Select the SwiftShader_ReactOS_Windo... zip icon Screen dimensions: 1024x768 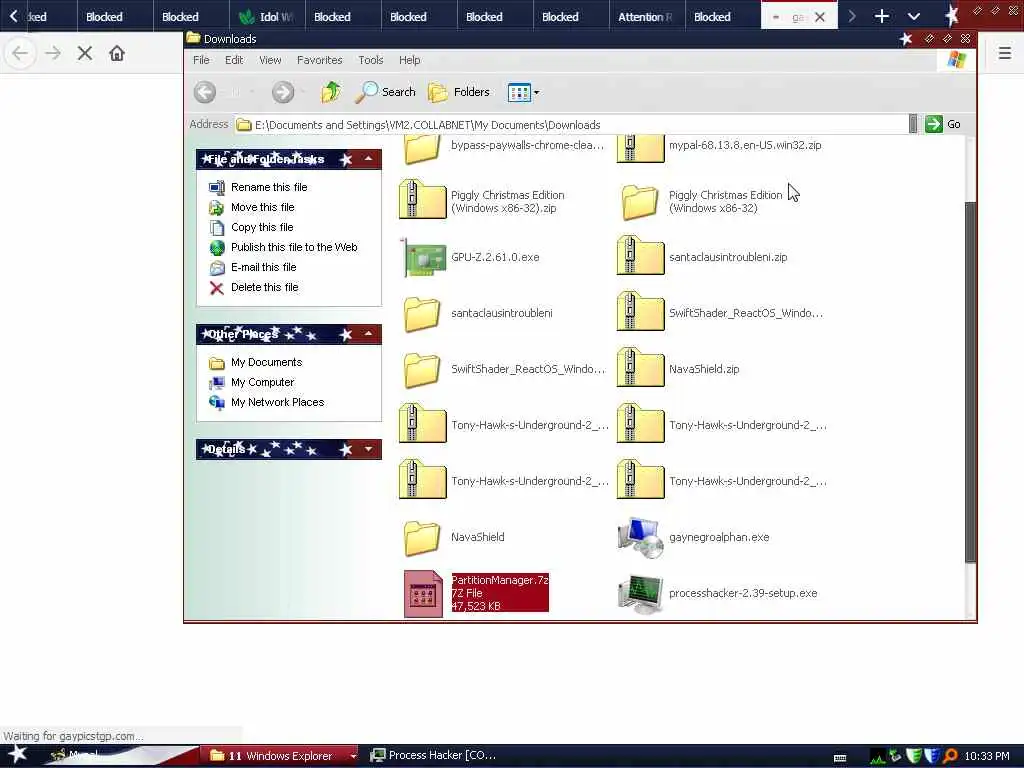641,313
